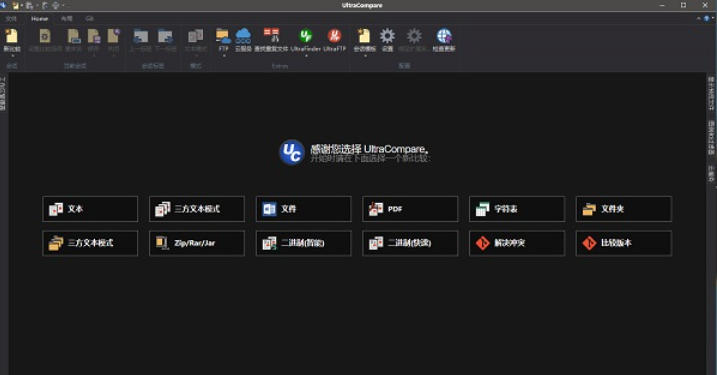Click the next-conflict folder arrow ribbon icon
The width and height of the screenshot is (717, 375).
165,36
